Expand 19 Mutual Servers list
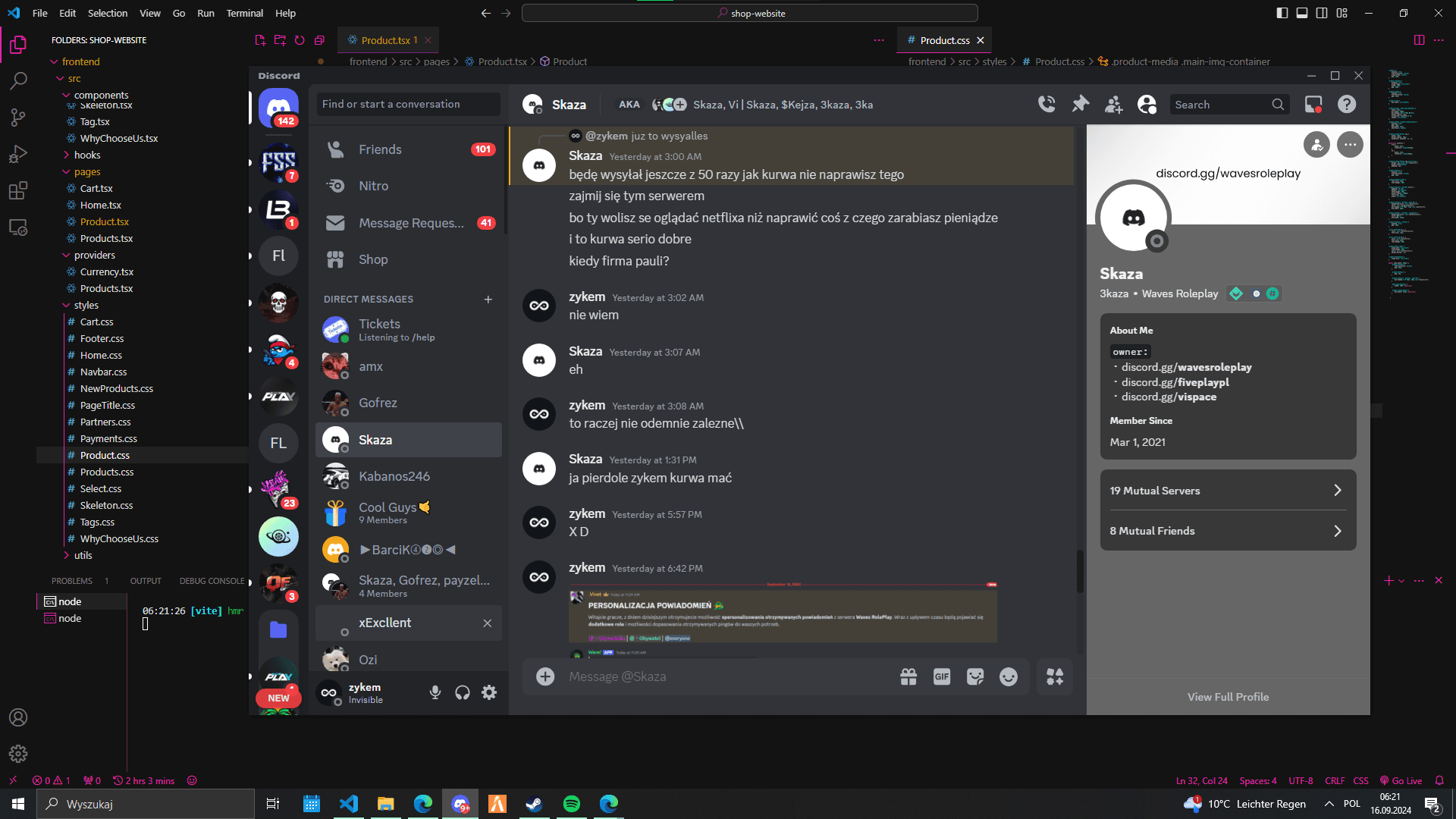 tap(1228, 491)
